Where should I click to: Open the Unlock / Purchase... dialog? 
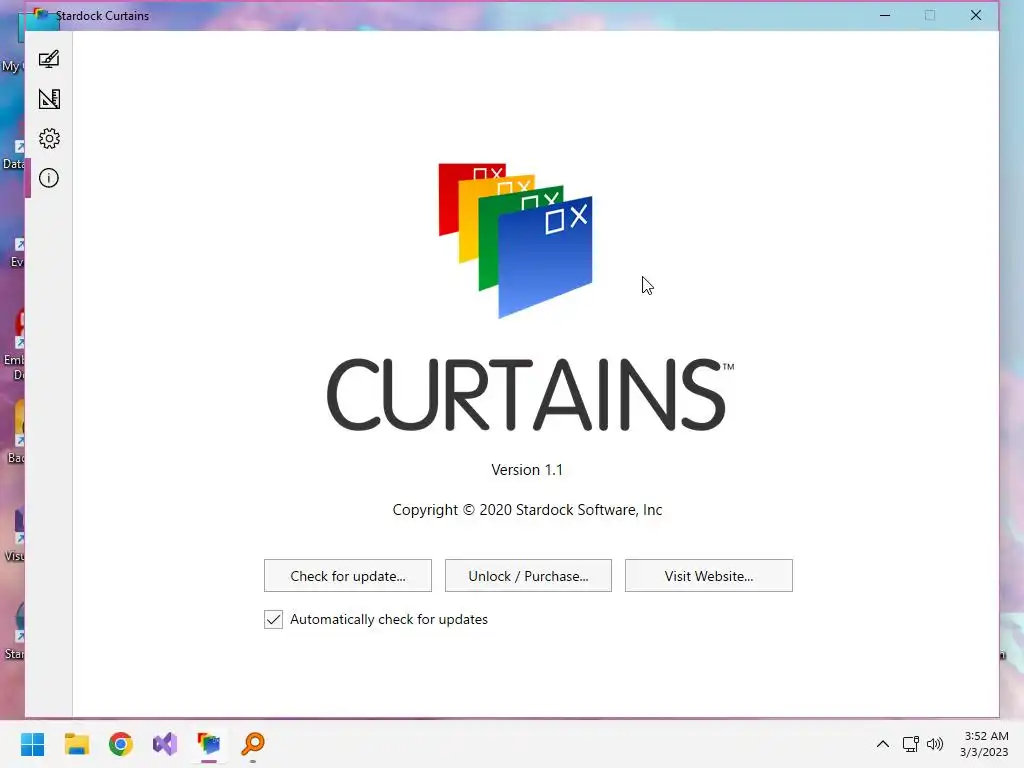point(528,576)
